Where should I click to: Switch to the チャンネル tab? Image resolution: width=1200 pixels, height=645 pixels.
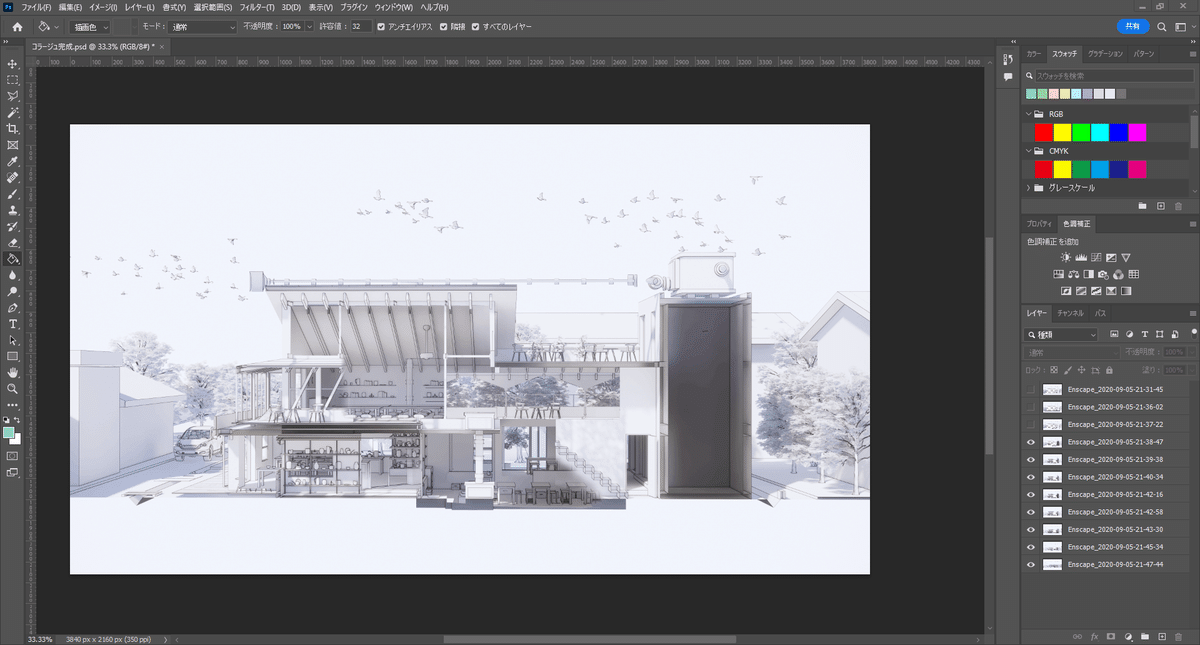[1070, 313]
